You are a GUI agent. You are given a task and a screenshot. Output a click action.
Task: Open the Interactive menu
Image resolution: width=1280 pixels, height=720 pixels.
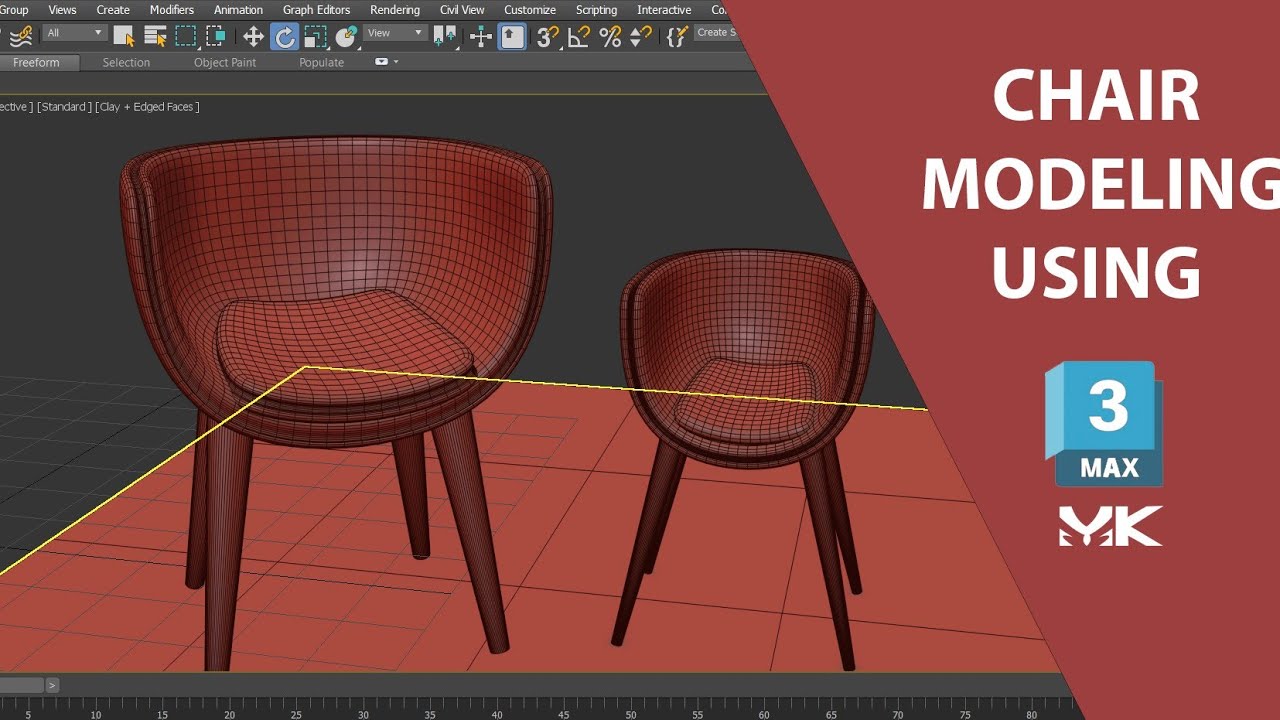[664, 10]
